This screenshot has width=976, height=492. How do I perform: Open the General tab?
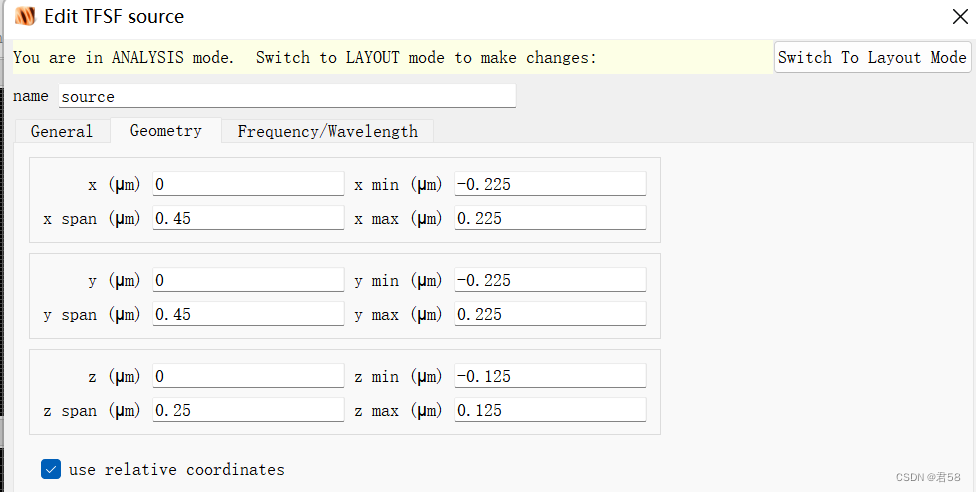point(62,131)
